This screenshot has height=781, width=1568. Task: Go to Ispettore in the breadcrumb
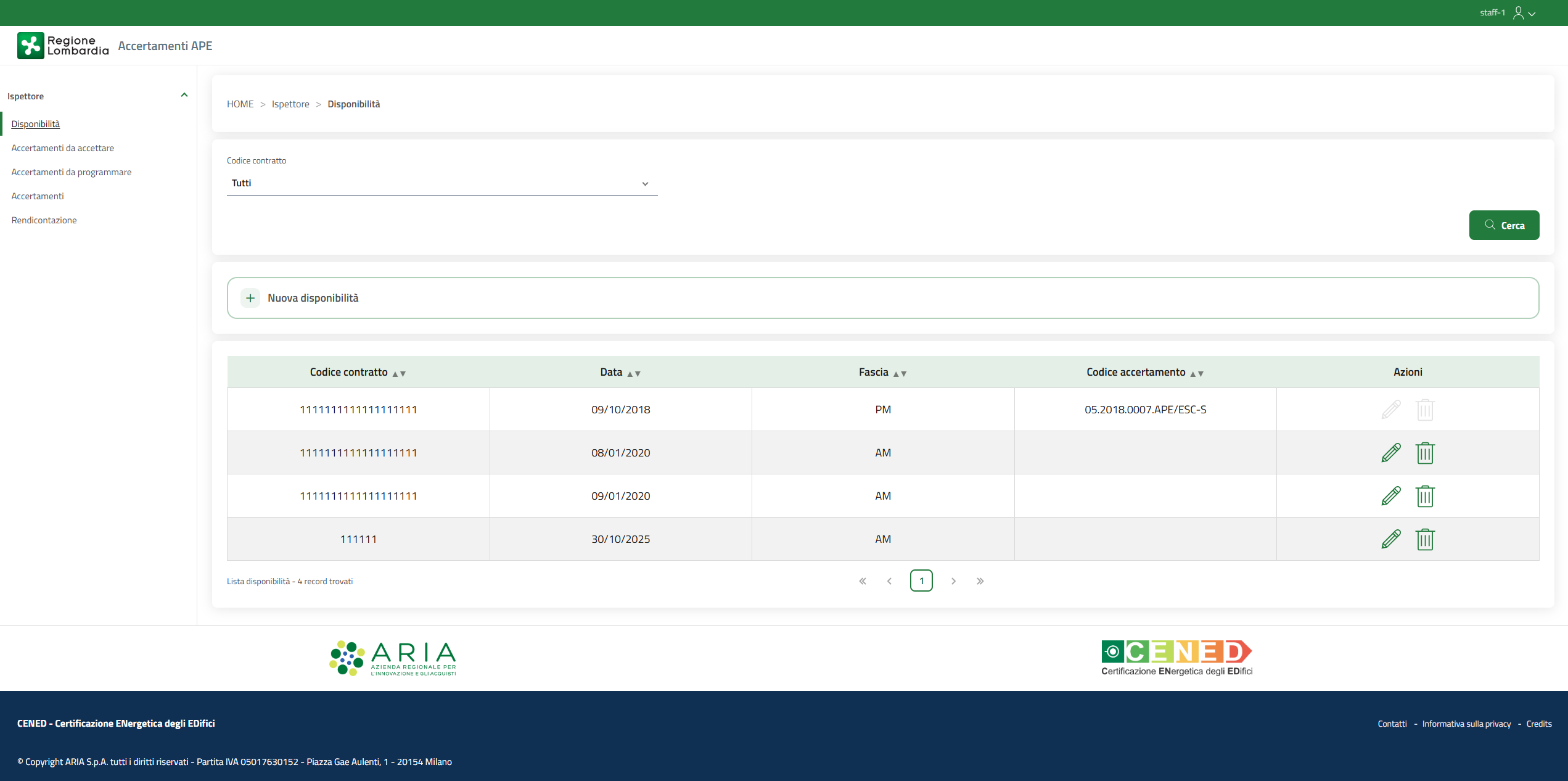[x=290, y=104]
